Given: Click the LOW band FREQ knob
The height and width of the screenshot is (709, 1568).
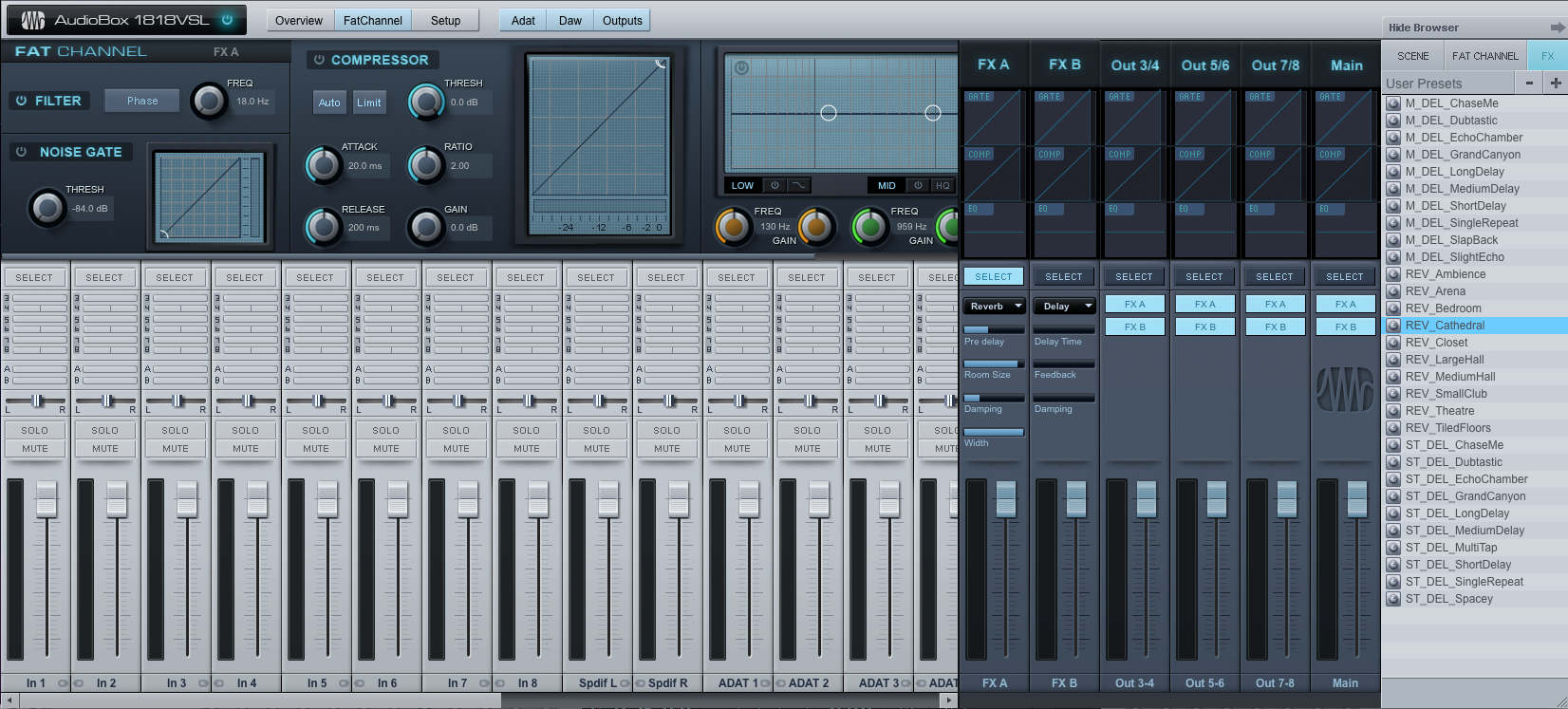Looking at the screenshot, I should (x=733, y=226).
